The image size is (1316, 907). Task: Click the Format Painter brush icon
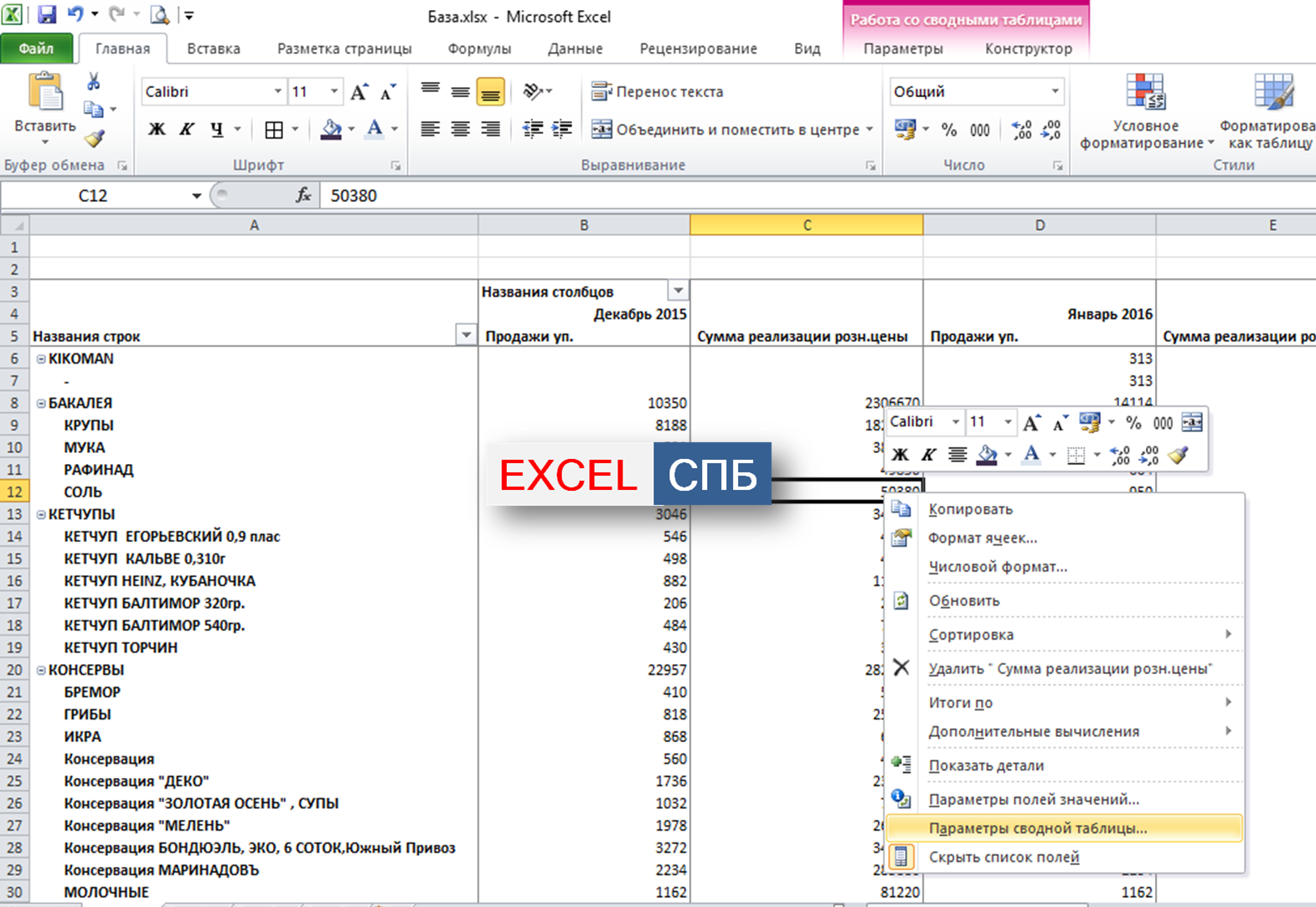95,138
